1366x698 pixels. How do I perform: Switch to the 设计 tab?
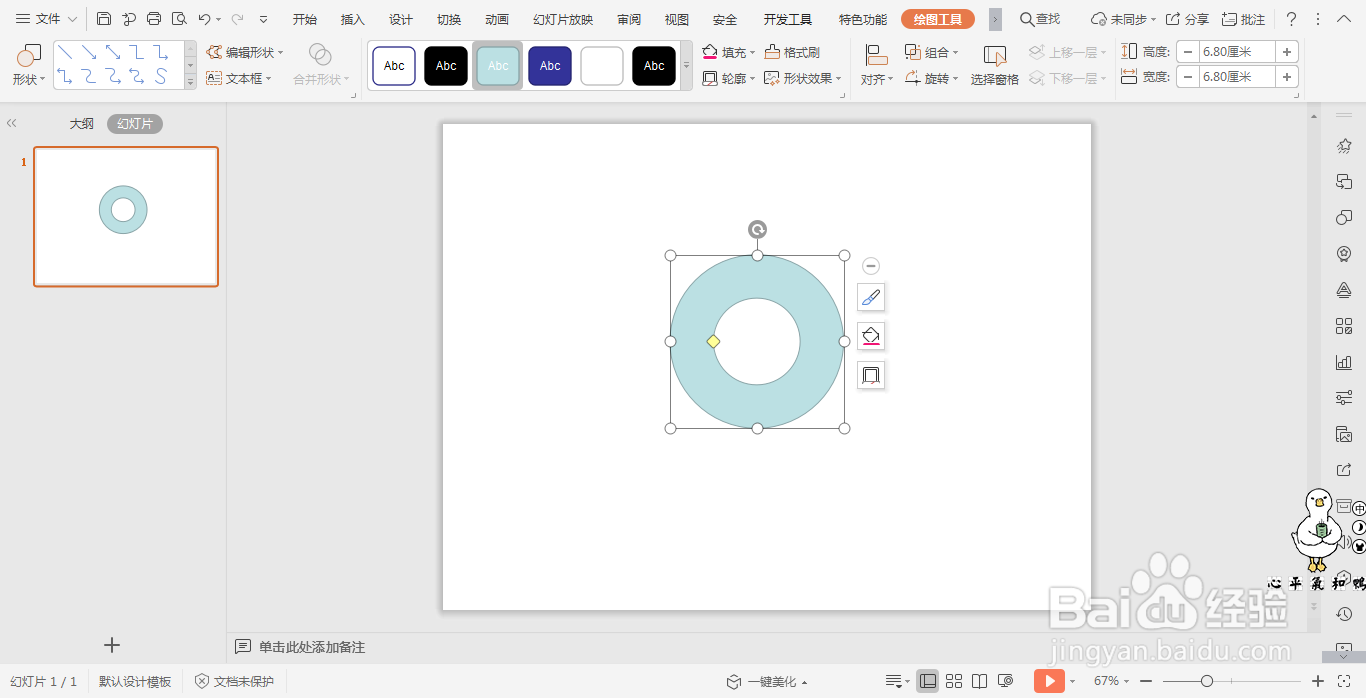coord(401,19)
